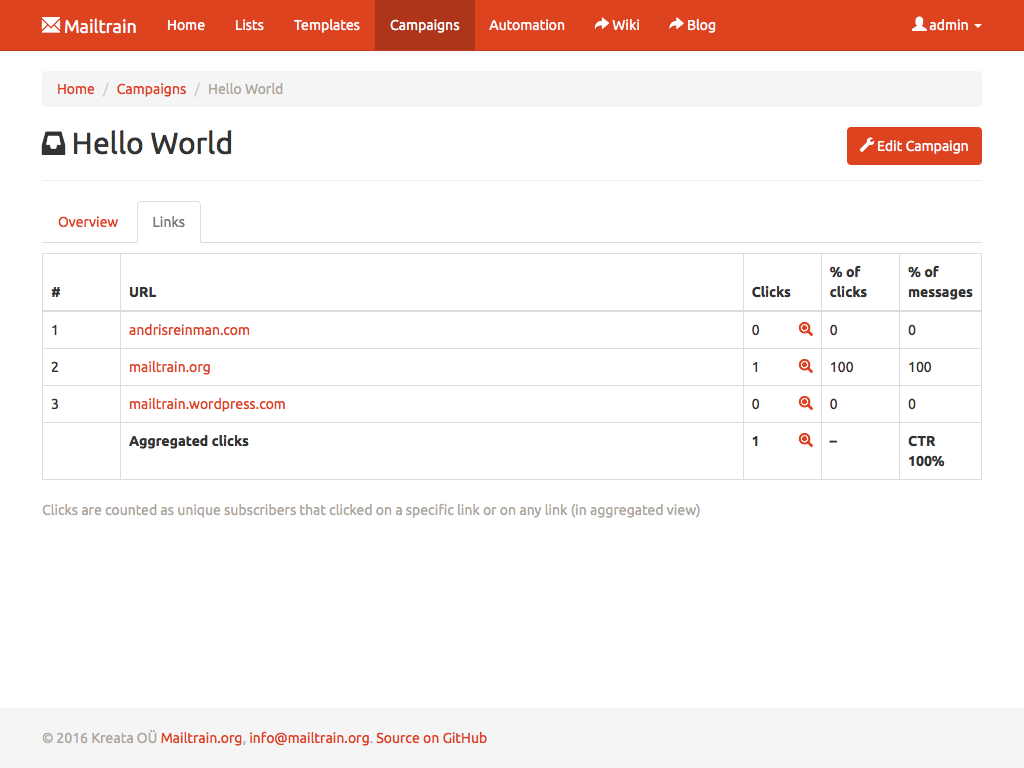Click Campaigns in the breadcrumb

coord(151,89)
